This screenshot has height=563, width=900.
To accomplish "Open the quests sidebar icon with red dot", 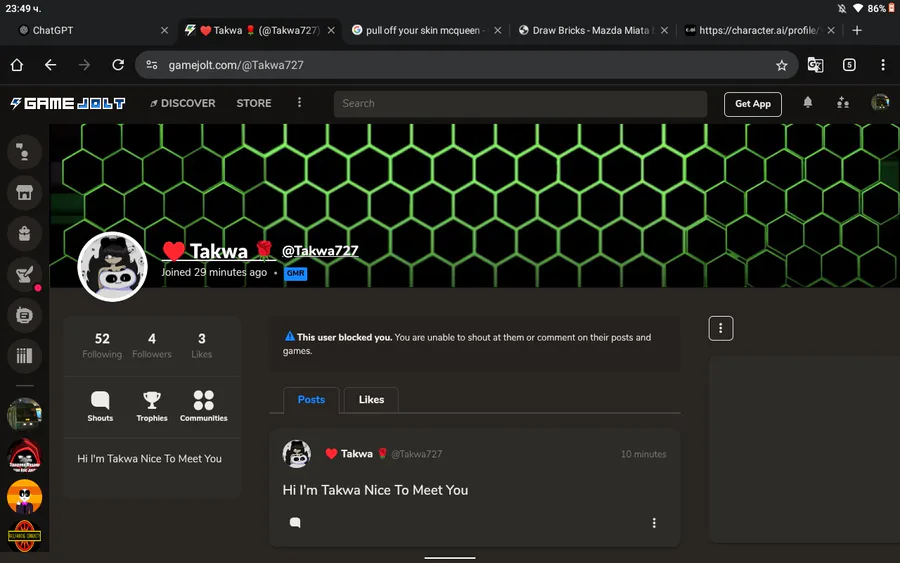I will point(24,274).
